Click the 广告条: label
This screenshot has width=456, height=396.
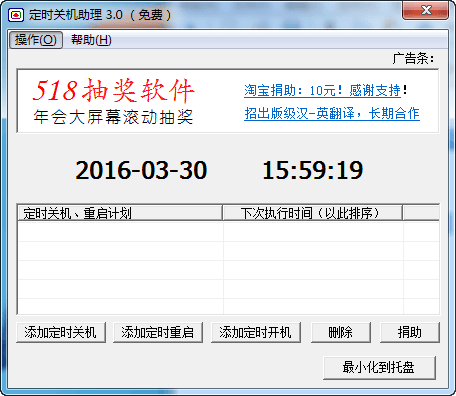point(413,58)
